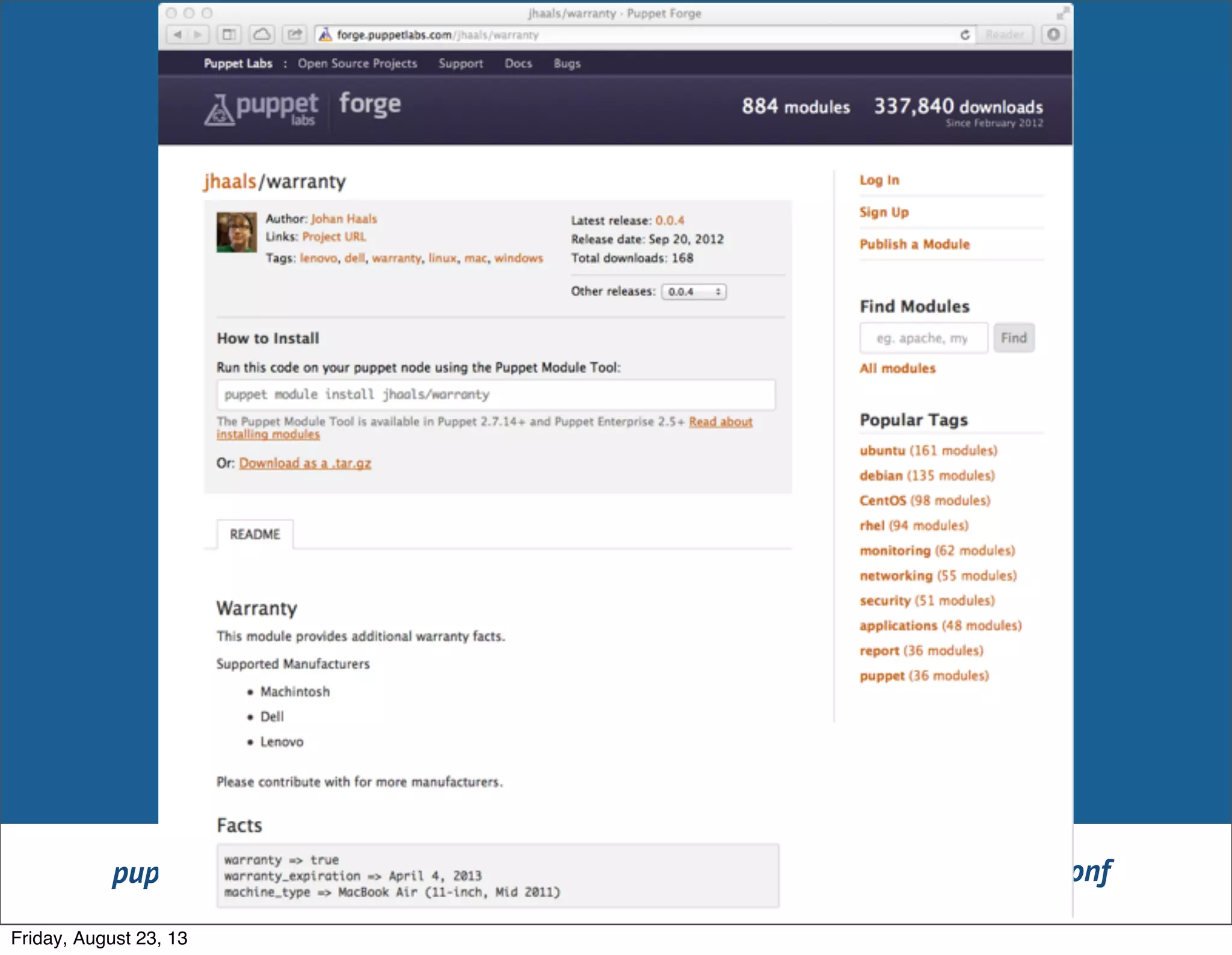The height and width of the screenshot is (955, 1232).
Task: Click the Reader button in address bar
Action: (1004, 35)
